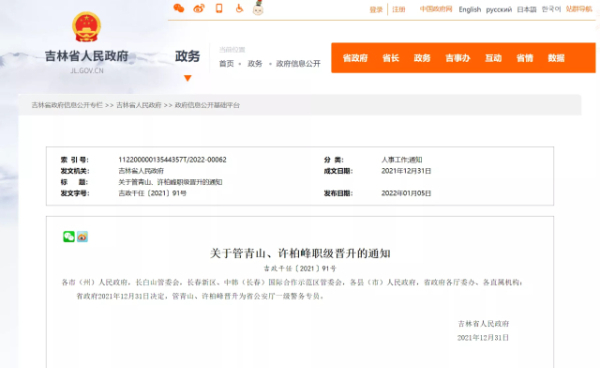
Task: Enable the accessibility wheelchair icon
Action: pyautogui.click(x=239, y=8)
